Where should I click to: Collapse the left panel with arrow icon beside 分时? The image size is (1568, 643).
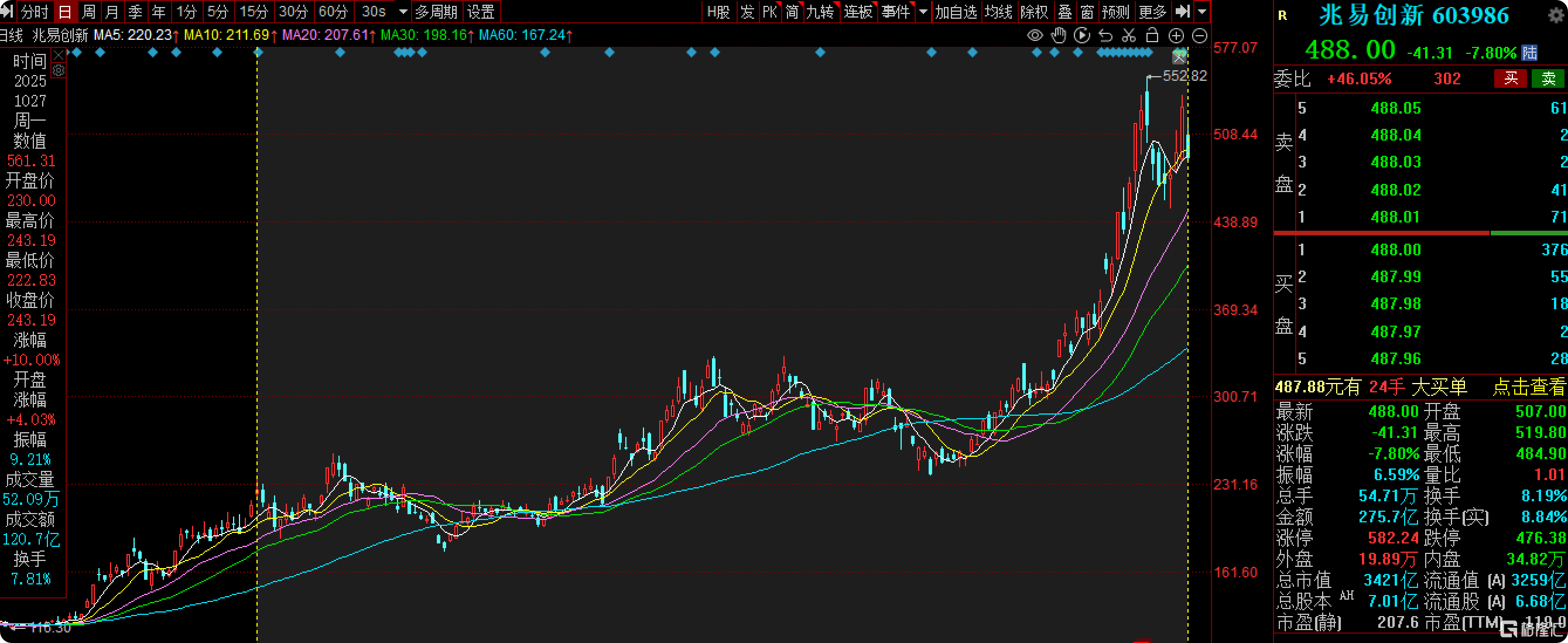(x=6, y=11)
